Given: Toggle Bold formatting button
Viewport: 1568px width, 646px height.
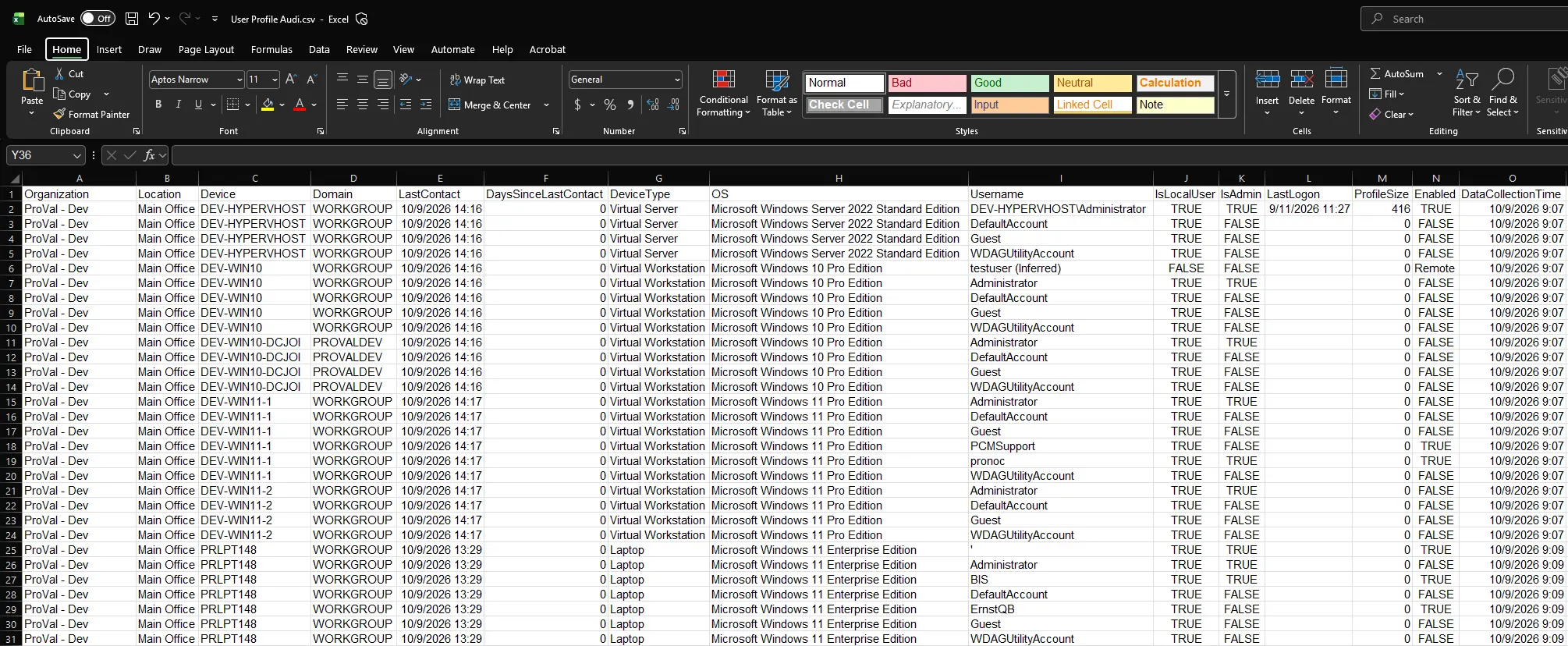Looking at the screenshot, I should (x=158, y=105).
